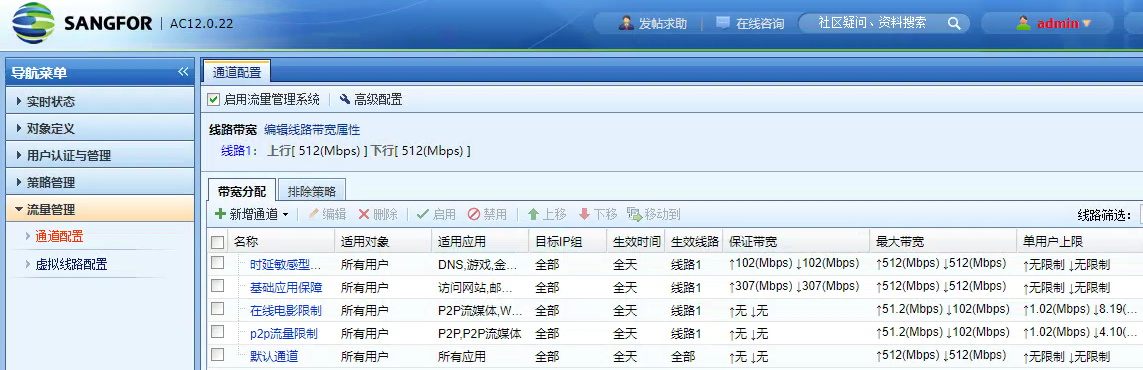Viewport: 1143px width, 370px height.
Task: Click the 发帖求助 button text
Action: [x=663, y=23]
